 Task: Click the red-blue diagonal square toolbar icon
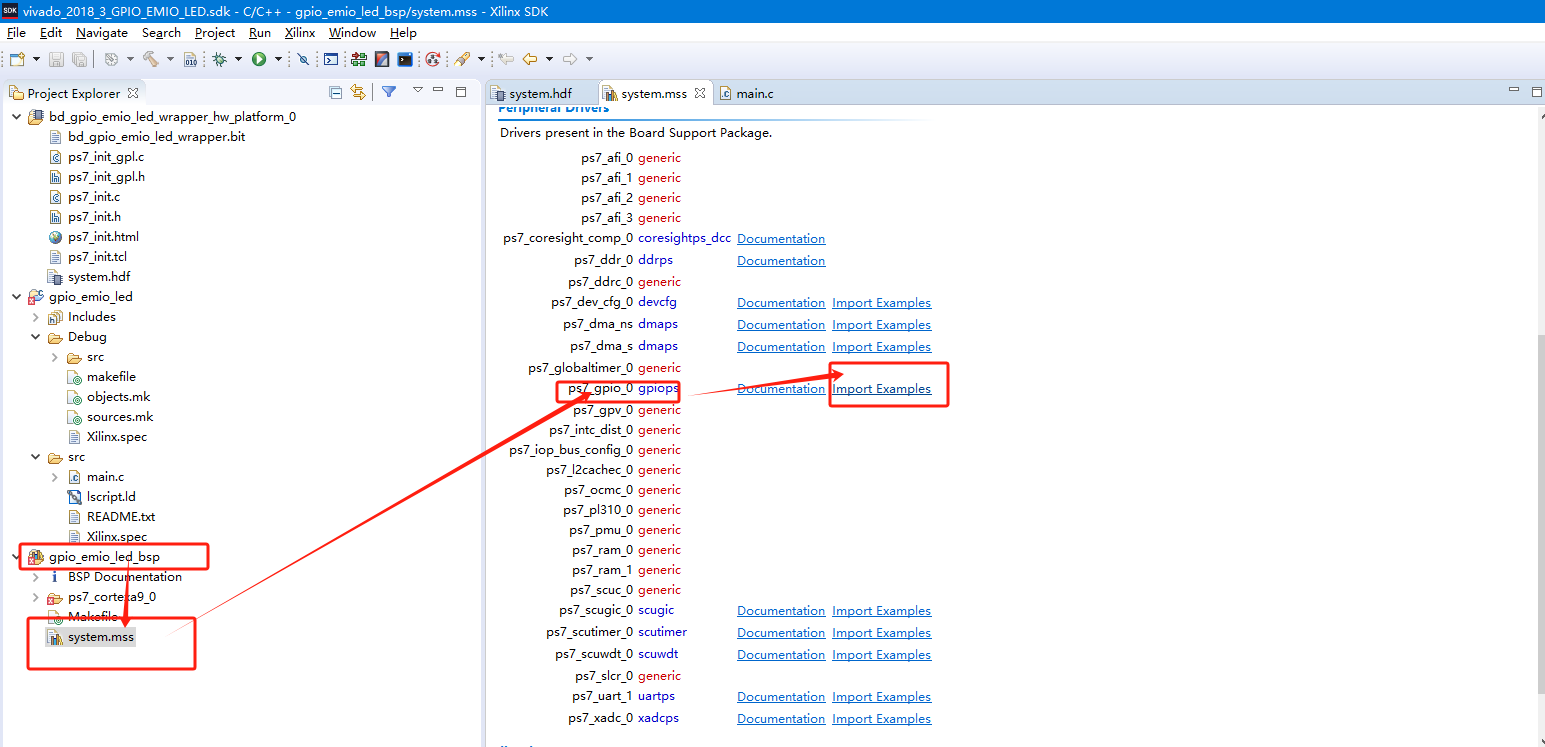coord(382,59)
